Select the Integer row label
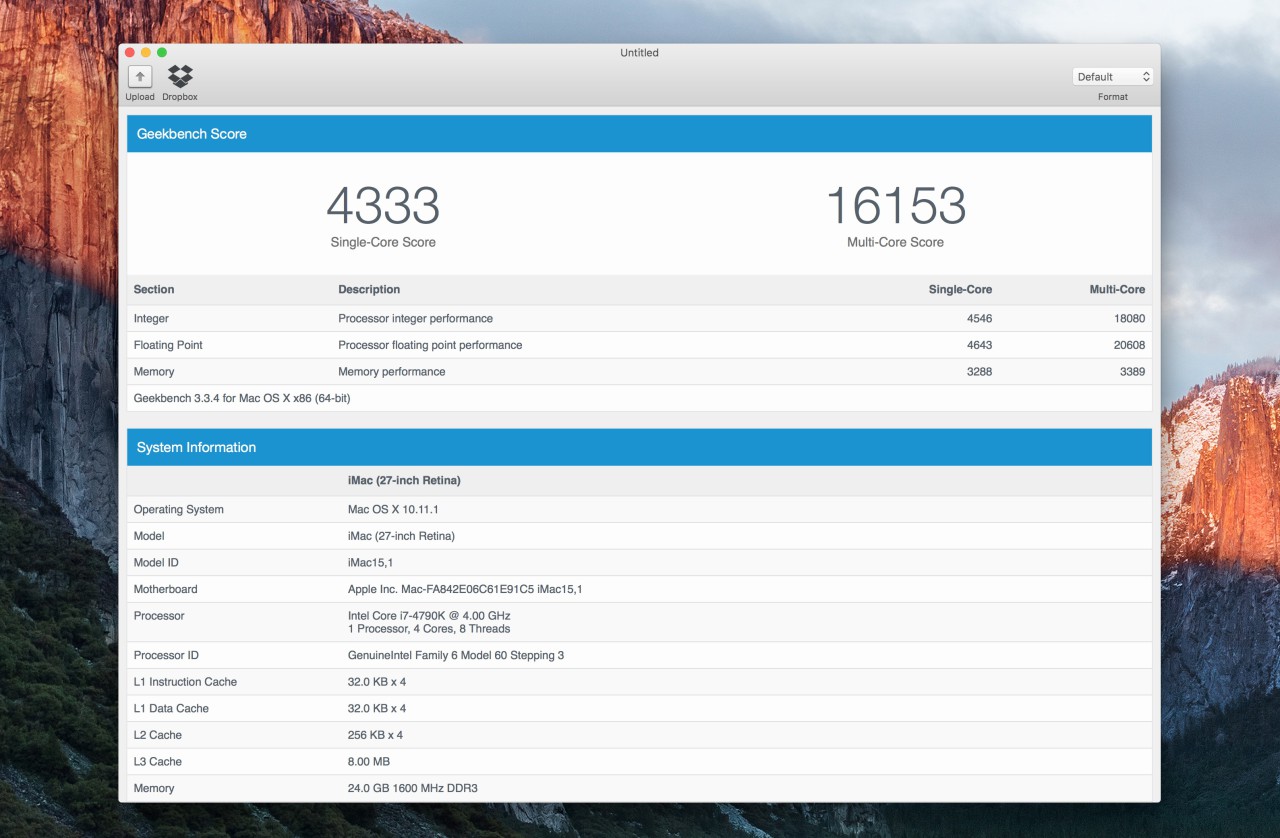This screenshot has height=838, width=1280. tap(151, 319)
